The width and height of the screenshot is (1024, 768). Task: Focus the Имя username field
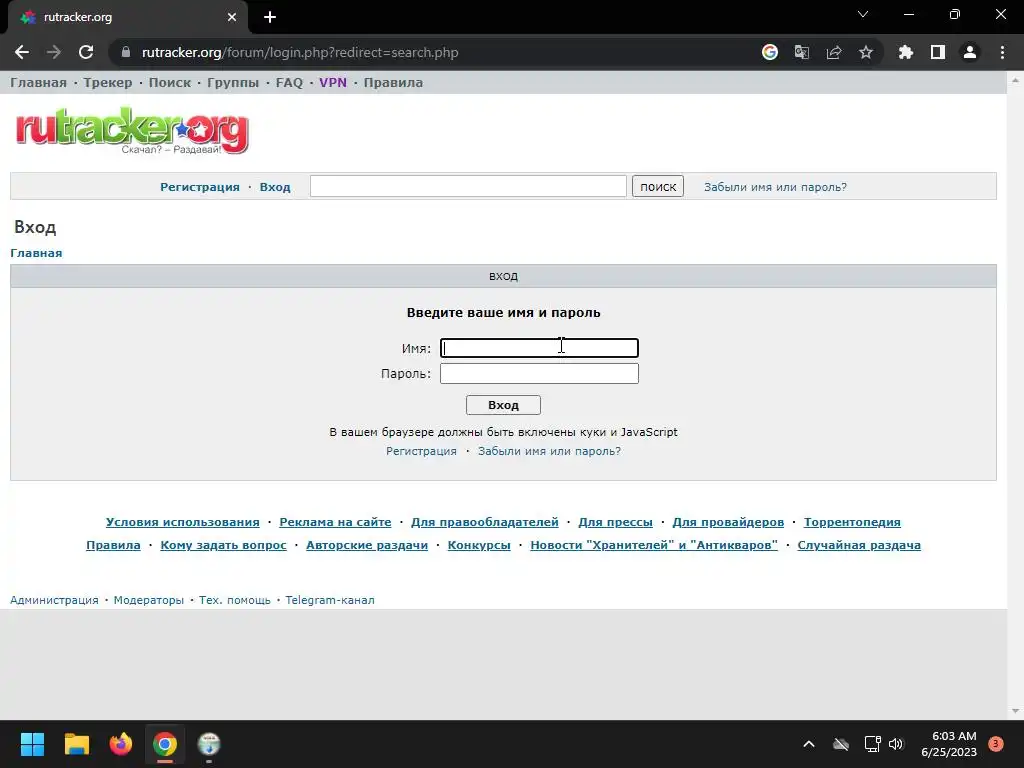(x=539, y=348)
